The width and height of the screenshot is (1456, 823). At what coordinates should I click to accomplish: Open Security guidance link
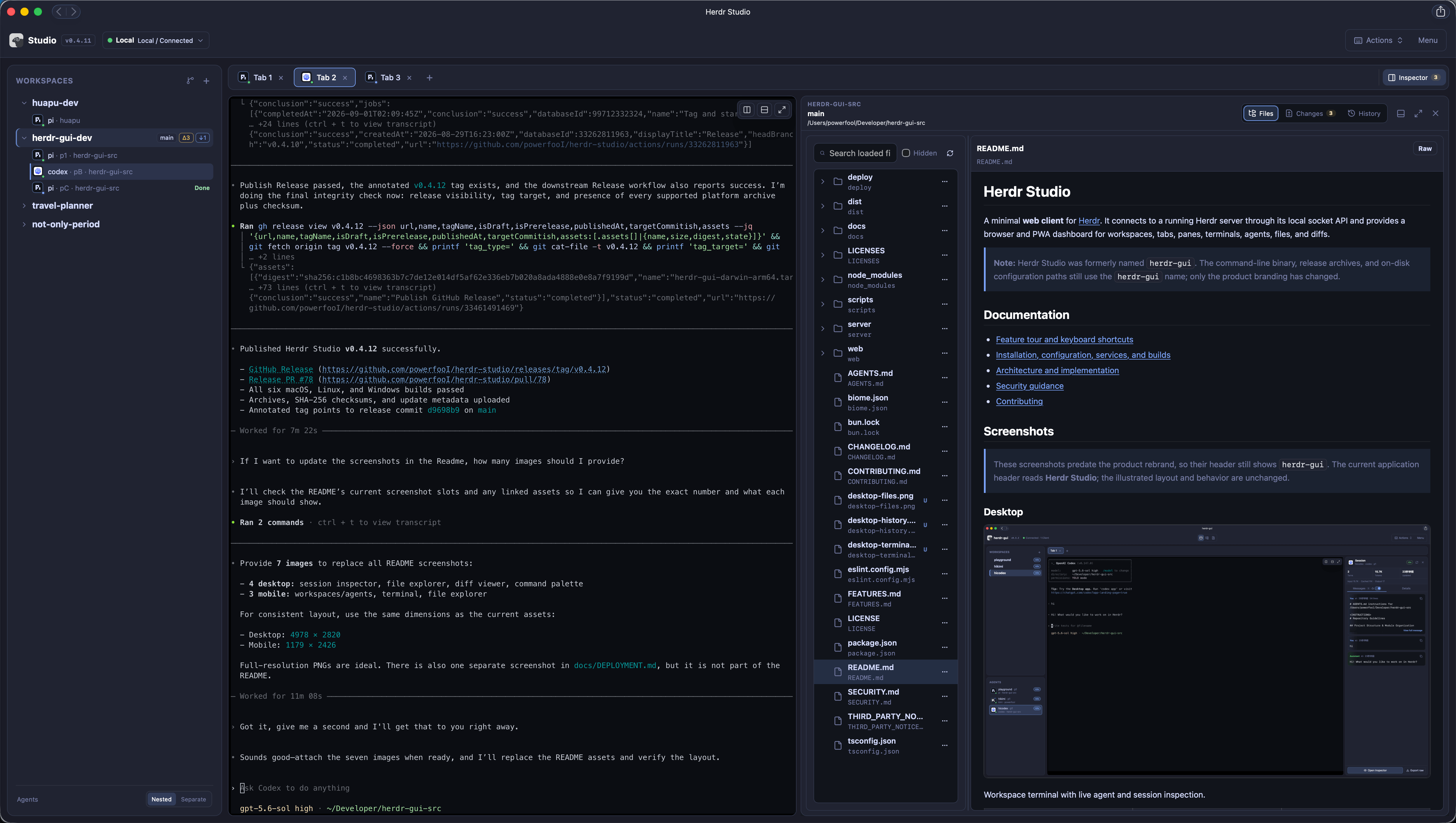tap(1029, 386)
